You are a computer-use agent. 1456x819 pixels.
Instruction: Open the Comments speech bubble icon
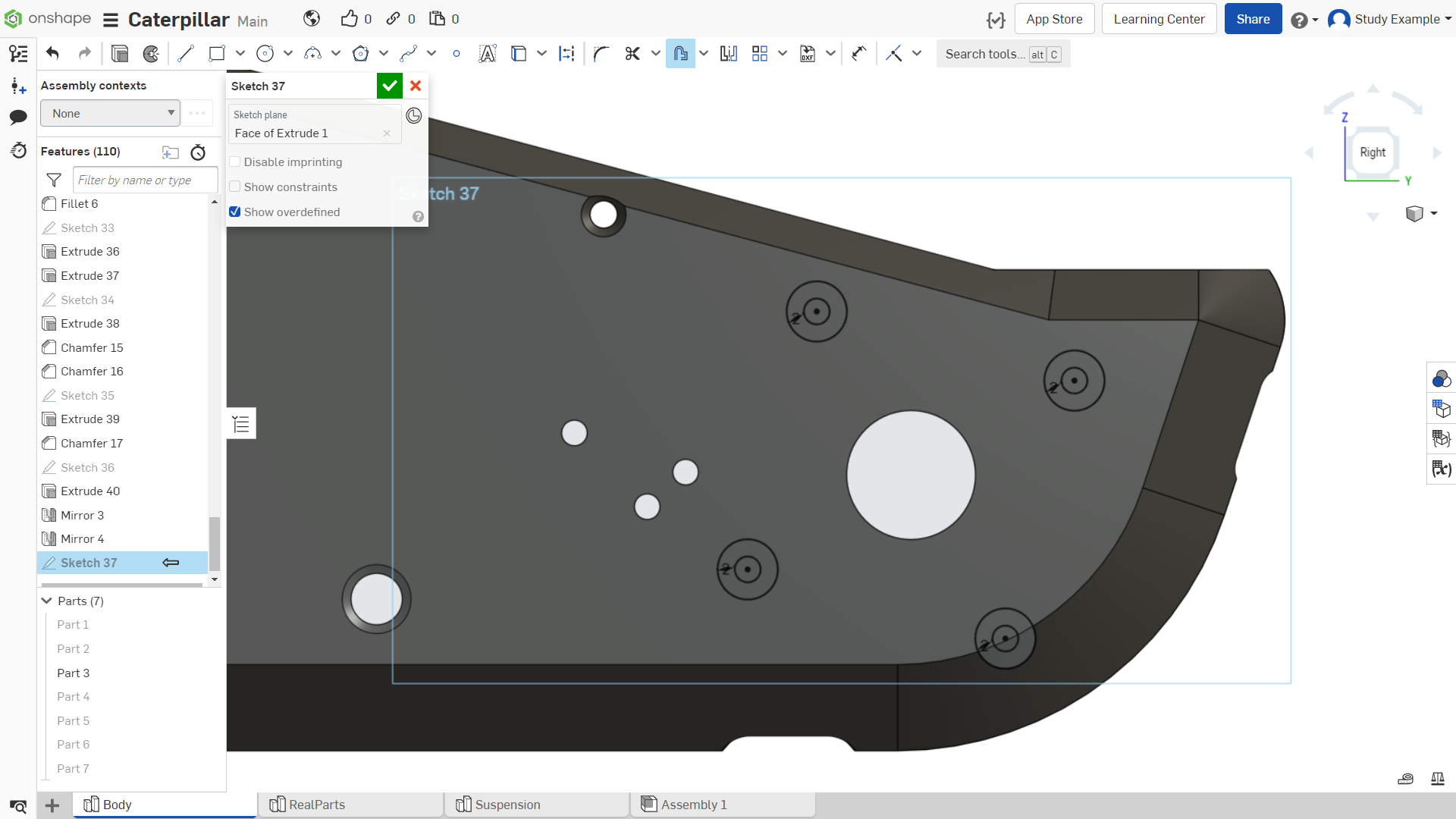(18, 117)
